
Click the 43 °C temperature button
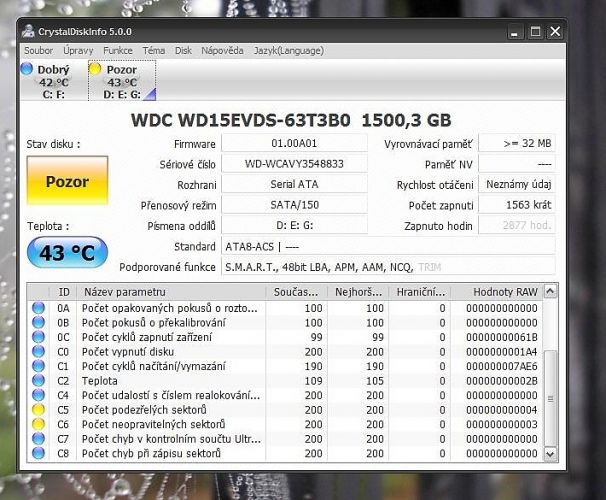coord(67,253)
